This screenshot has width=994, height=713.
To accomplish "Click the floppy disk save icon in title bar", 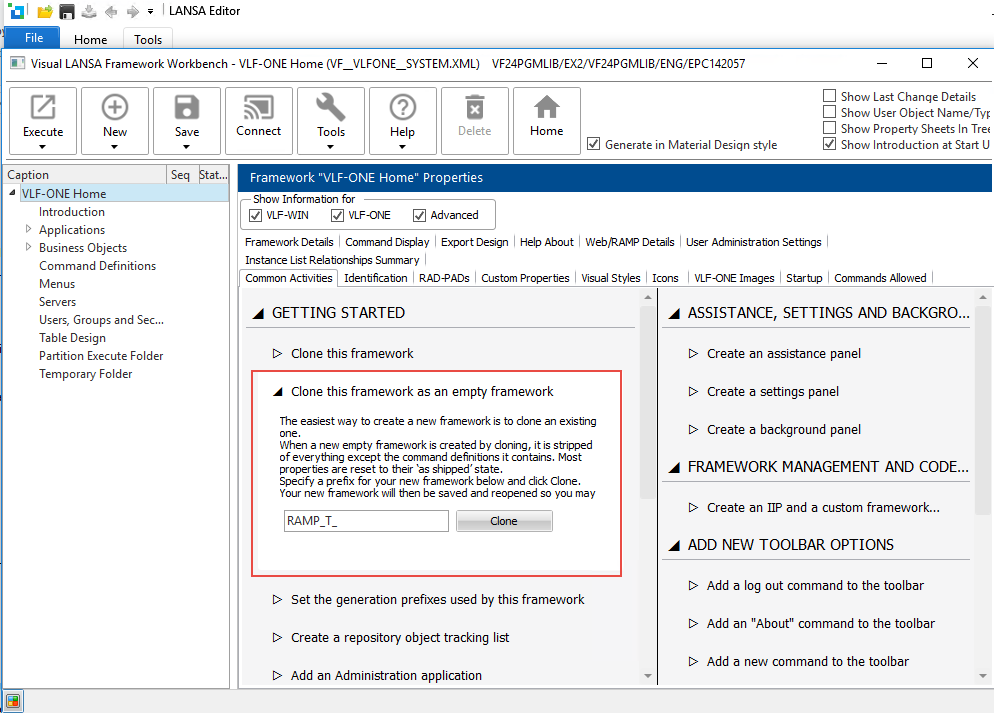I will 67,11.
